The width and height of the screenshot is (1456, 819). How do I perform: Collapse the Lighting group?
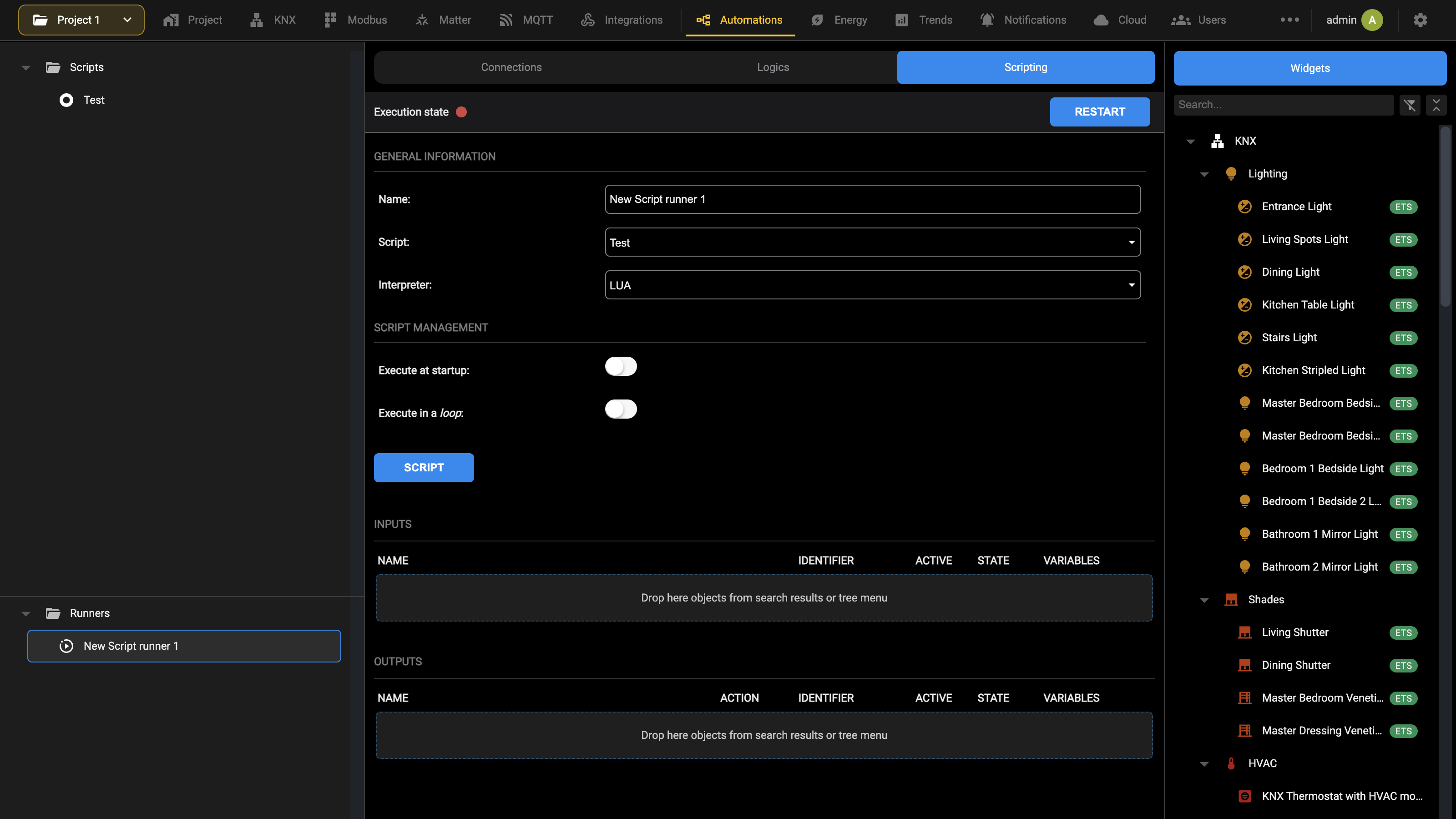click(x=1204, y=174)
